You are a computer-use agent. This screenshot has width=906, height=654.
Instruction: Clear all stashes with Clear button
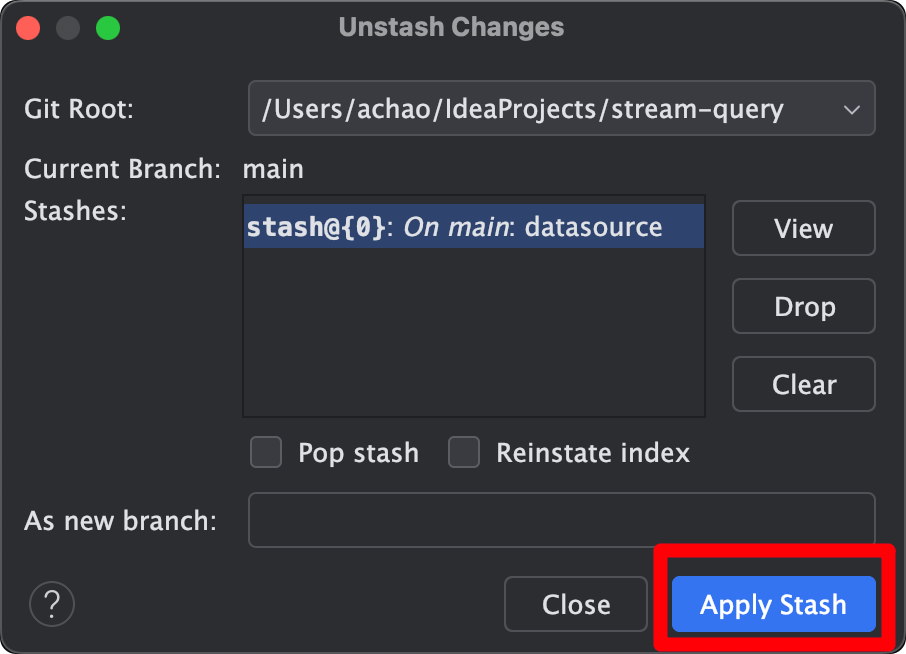pos(803,384)
